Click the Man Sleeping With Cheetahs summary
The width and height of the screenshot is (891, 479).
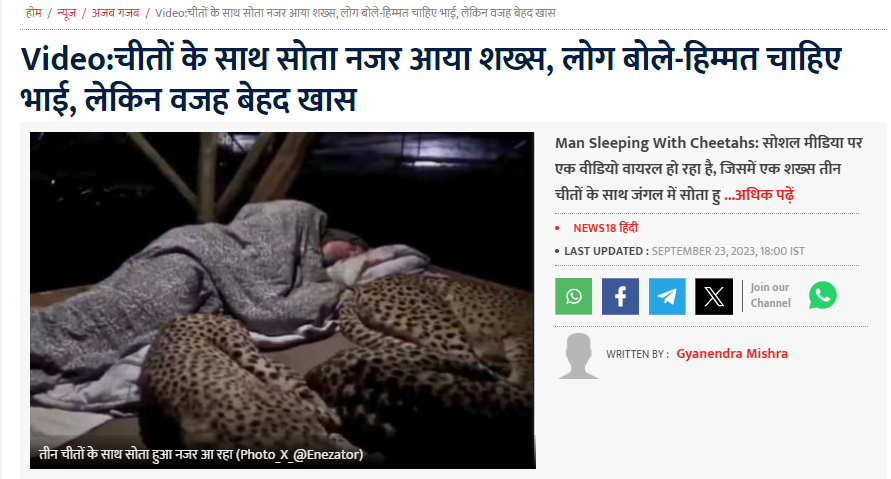pyautogui.click(x=709, y=169)
